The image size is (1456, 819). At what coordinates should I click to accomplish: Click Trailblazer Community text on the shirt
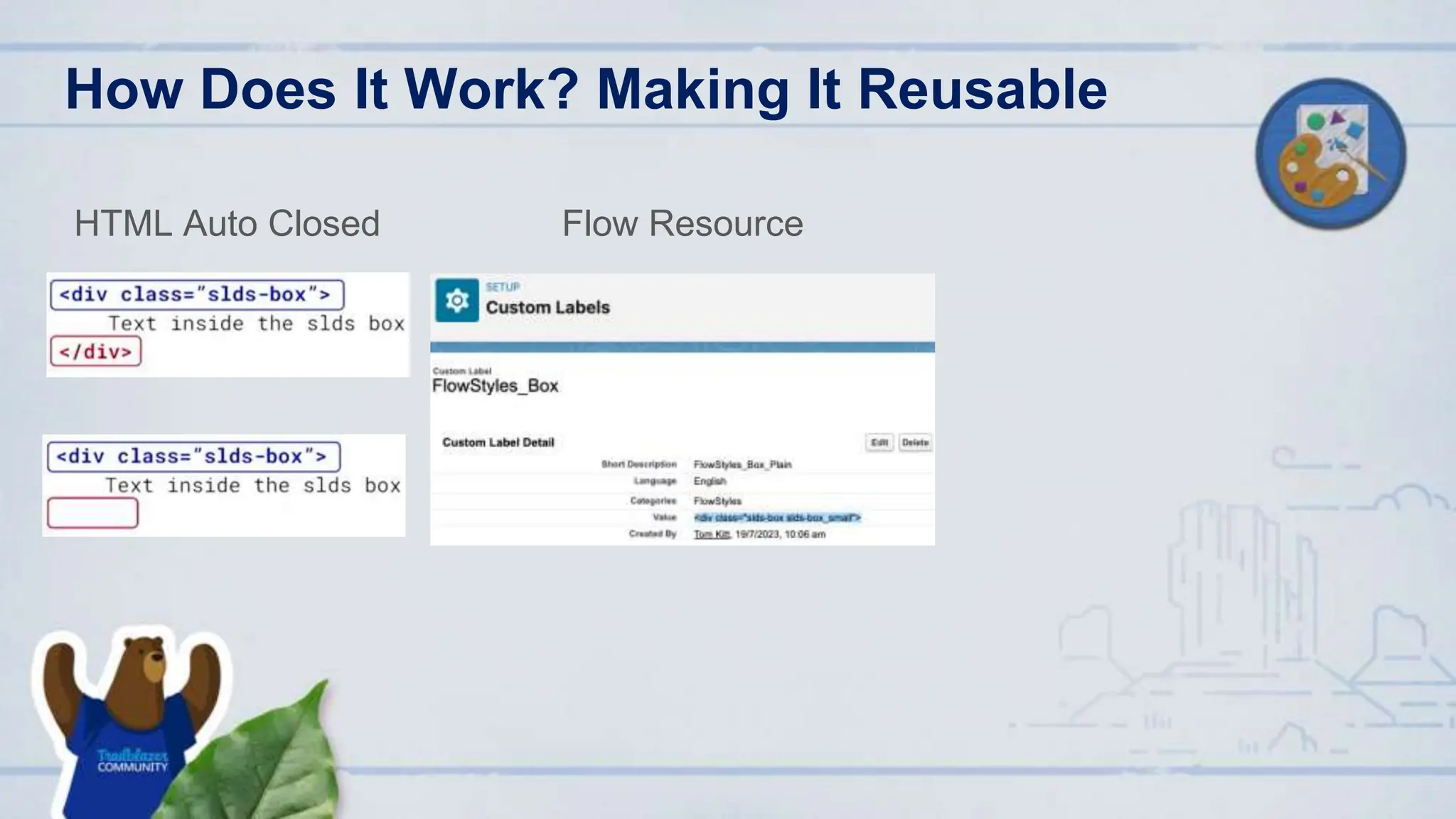tap(132, 761)
